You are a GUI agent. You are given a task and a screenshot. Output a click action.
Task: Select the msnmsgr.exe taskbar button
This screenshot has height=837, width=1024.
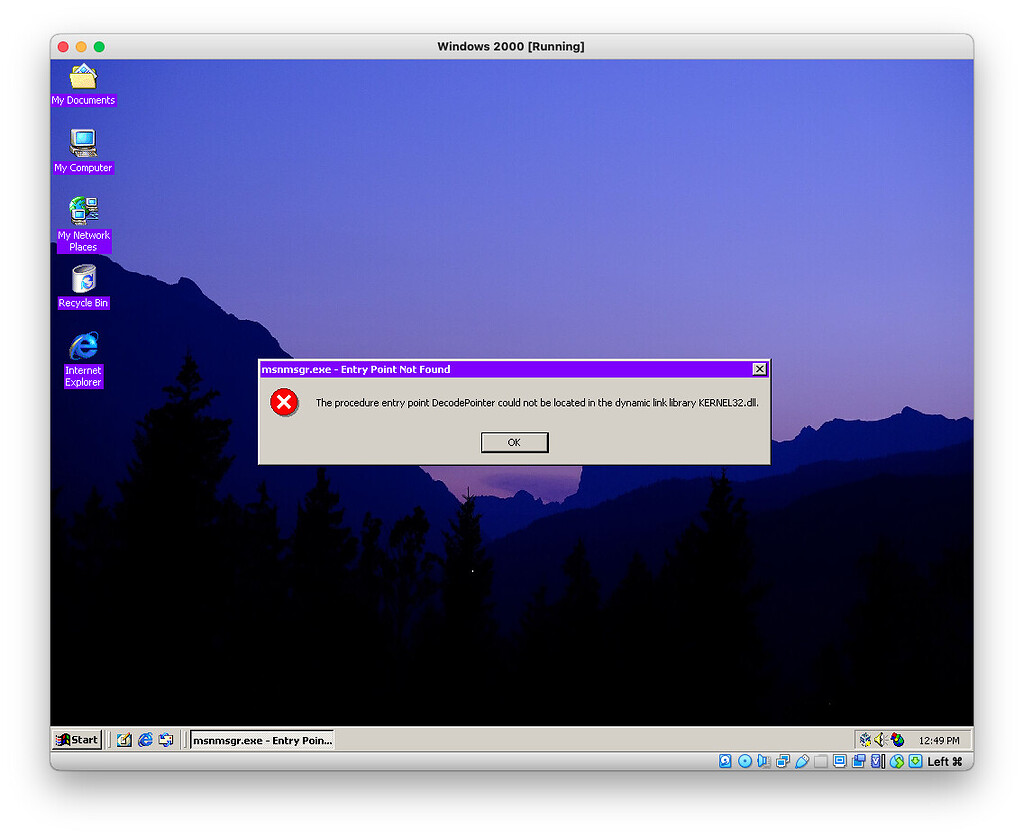261,740
